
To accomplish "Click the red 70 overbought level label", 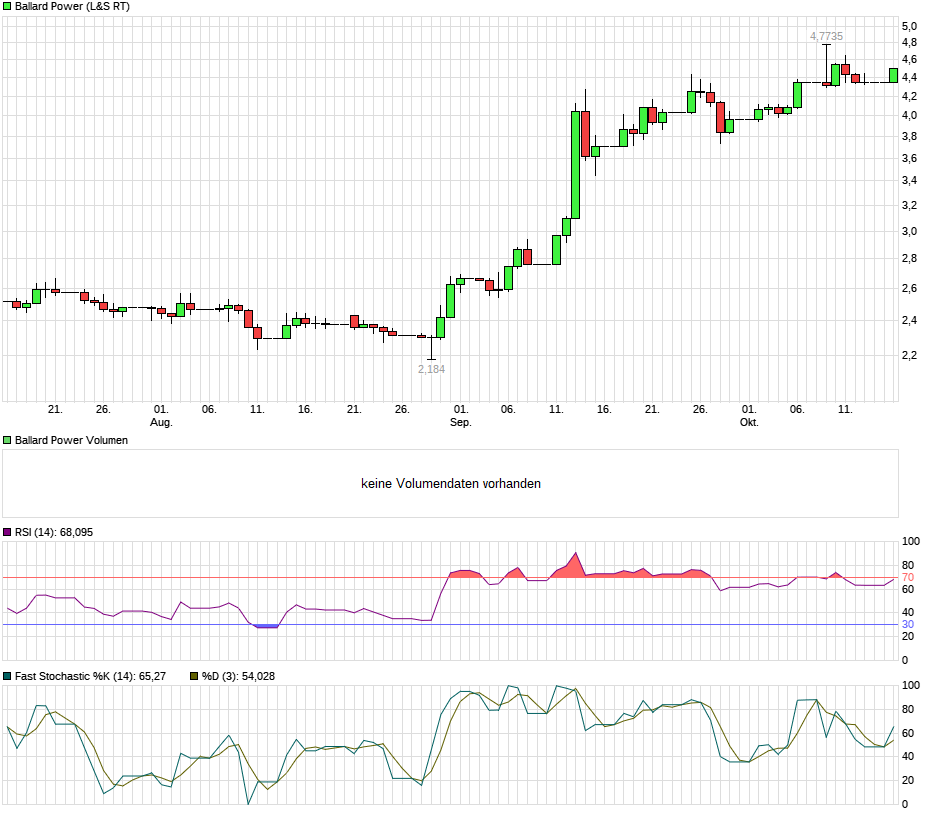I will point(908,578).
